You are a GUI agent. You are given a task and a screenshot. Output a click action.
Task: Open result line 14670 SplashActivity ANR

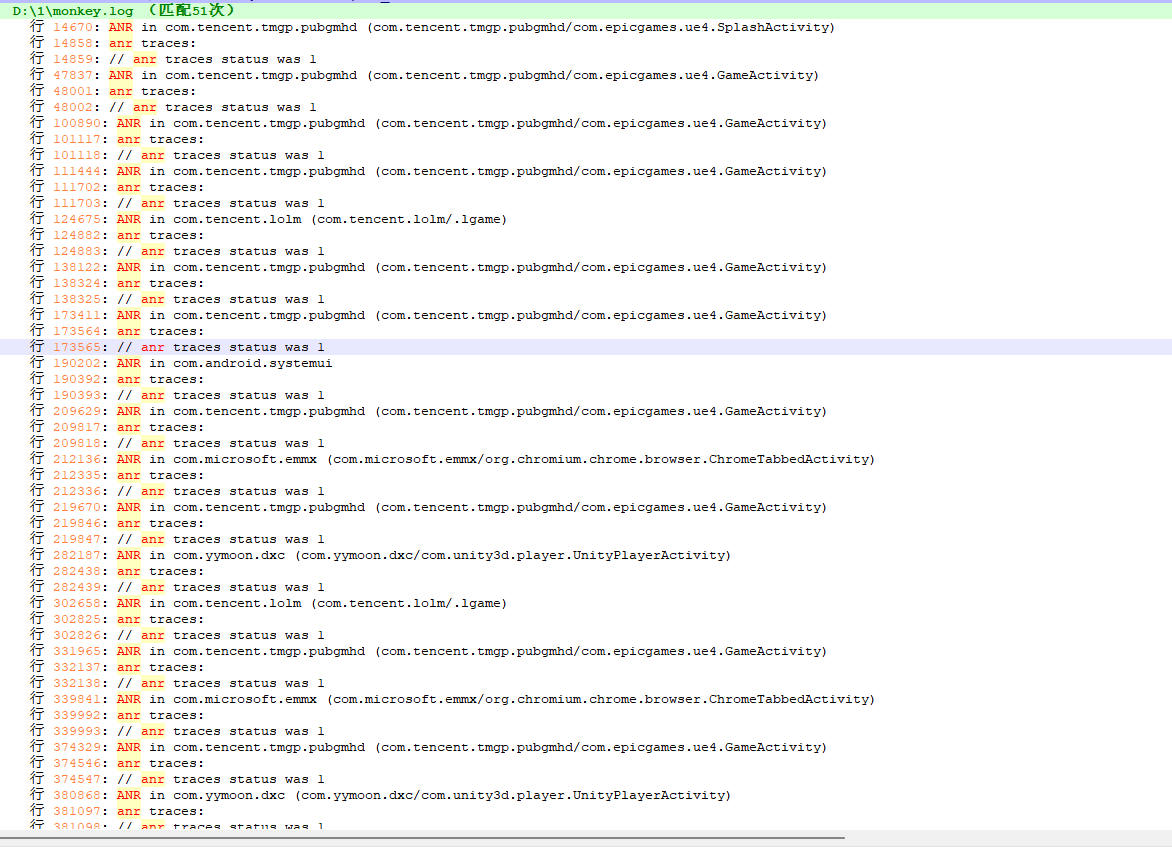pyautogui.click(x=586, y=28)
